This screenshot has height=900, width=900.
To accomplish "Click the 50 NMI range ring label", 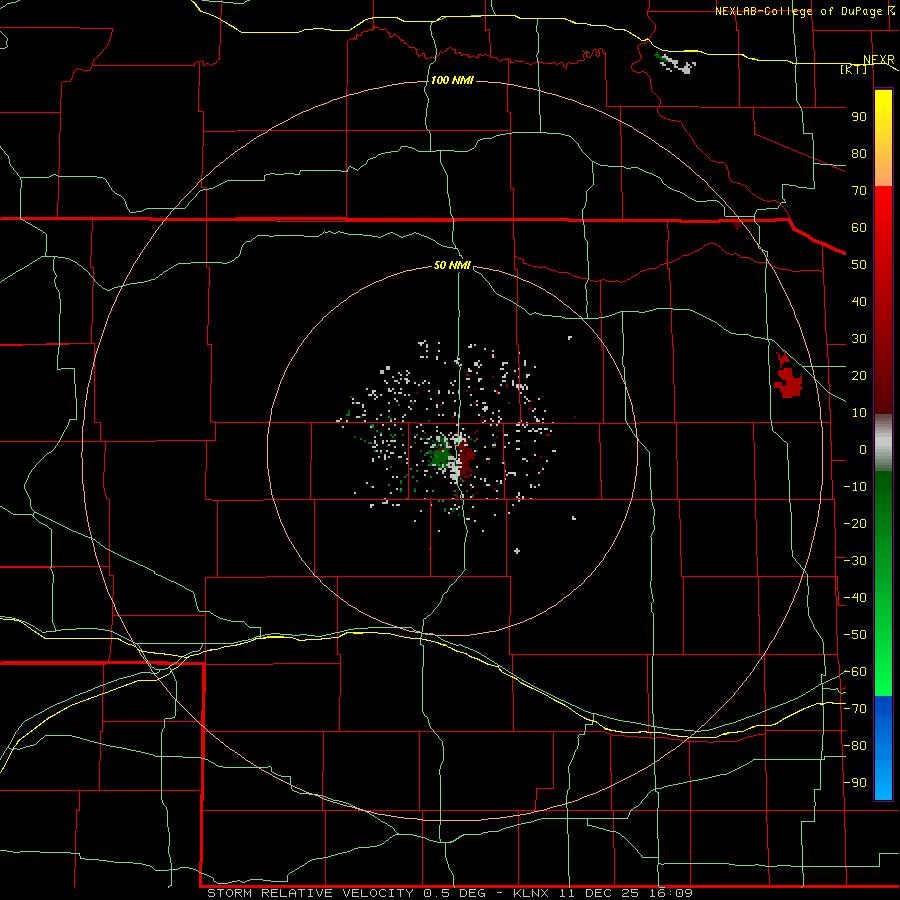I will tap(452, 265).
